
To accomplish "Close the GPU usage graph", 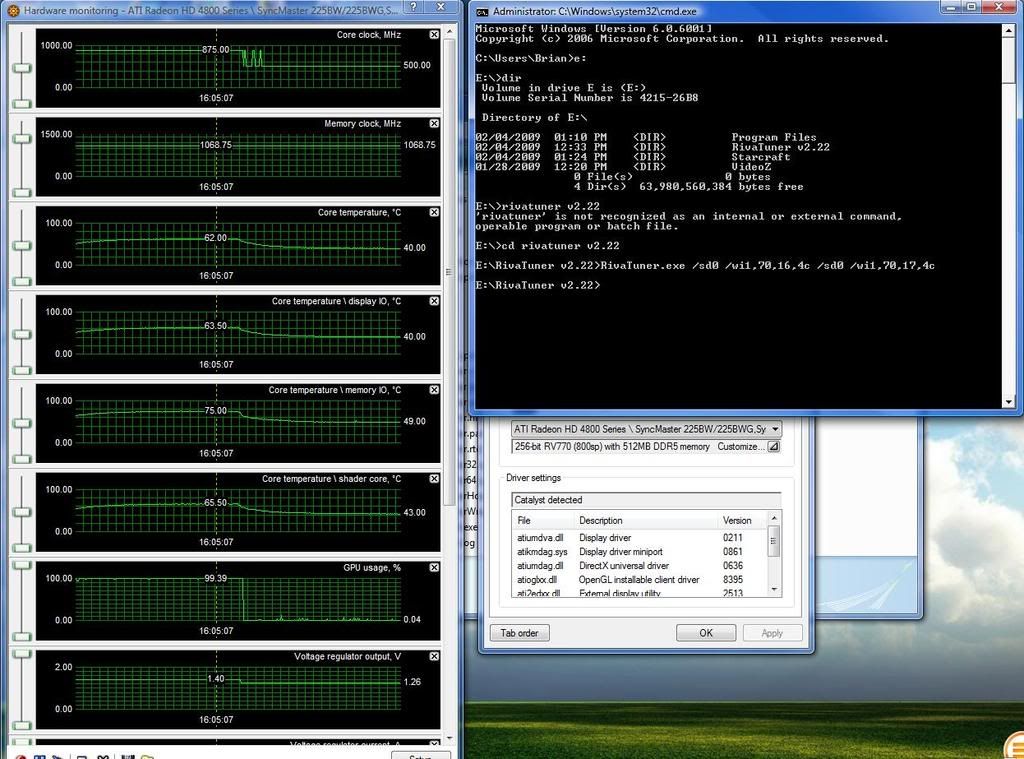I will click(434, 568).
